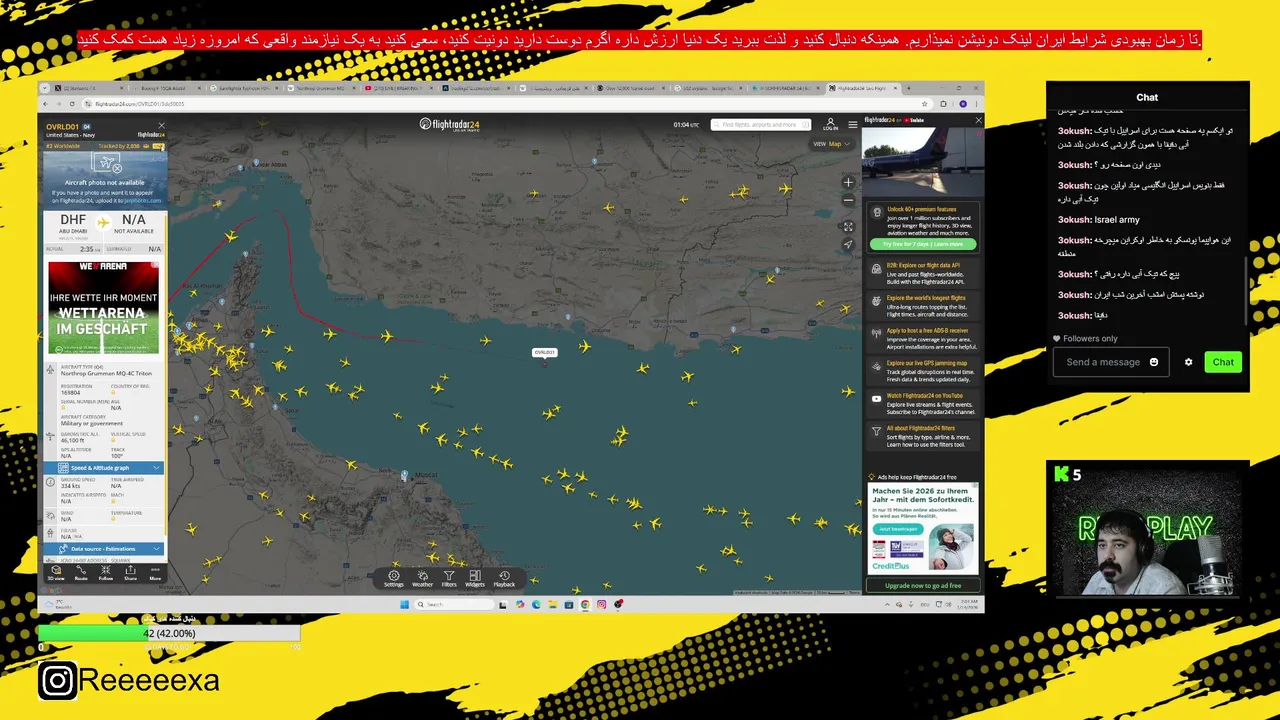The image size is (1280, 720).
Task: Open the Flightradar24 hamburger menu
Action: pyautogui.click(x=853, y=125)
